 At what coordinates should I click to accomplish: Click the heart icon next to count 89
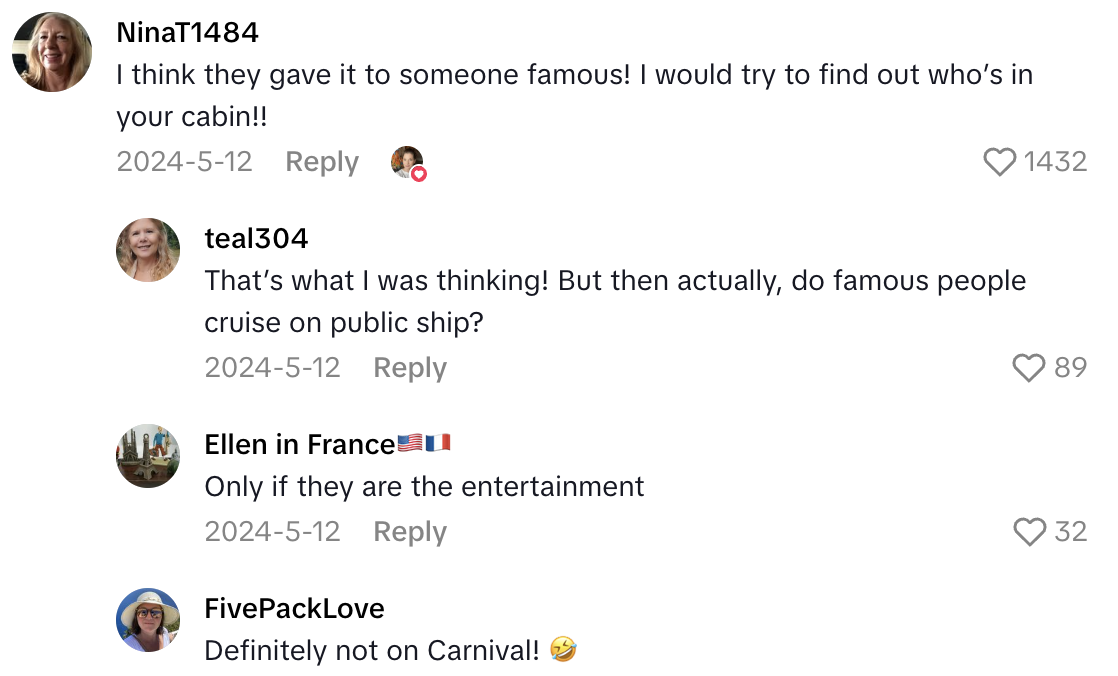1027,368
